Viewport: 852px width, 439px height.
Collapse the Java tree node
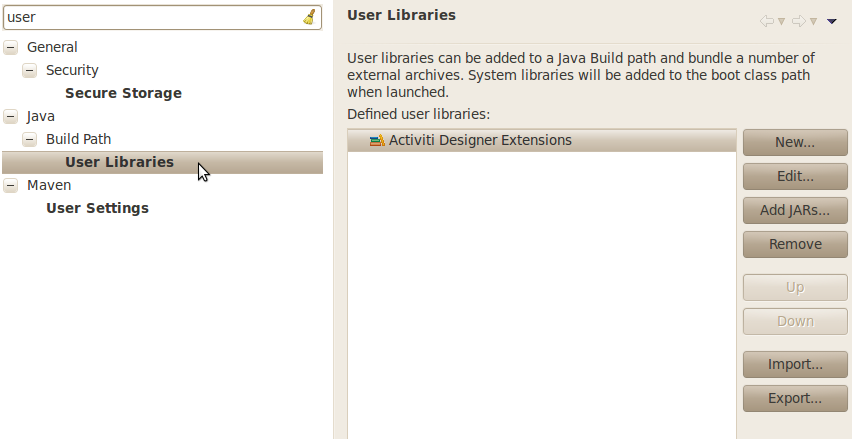tap(10, 116)
